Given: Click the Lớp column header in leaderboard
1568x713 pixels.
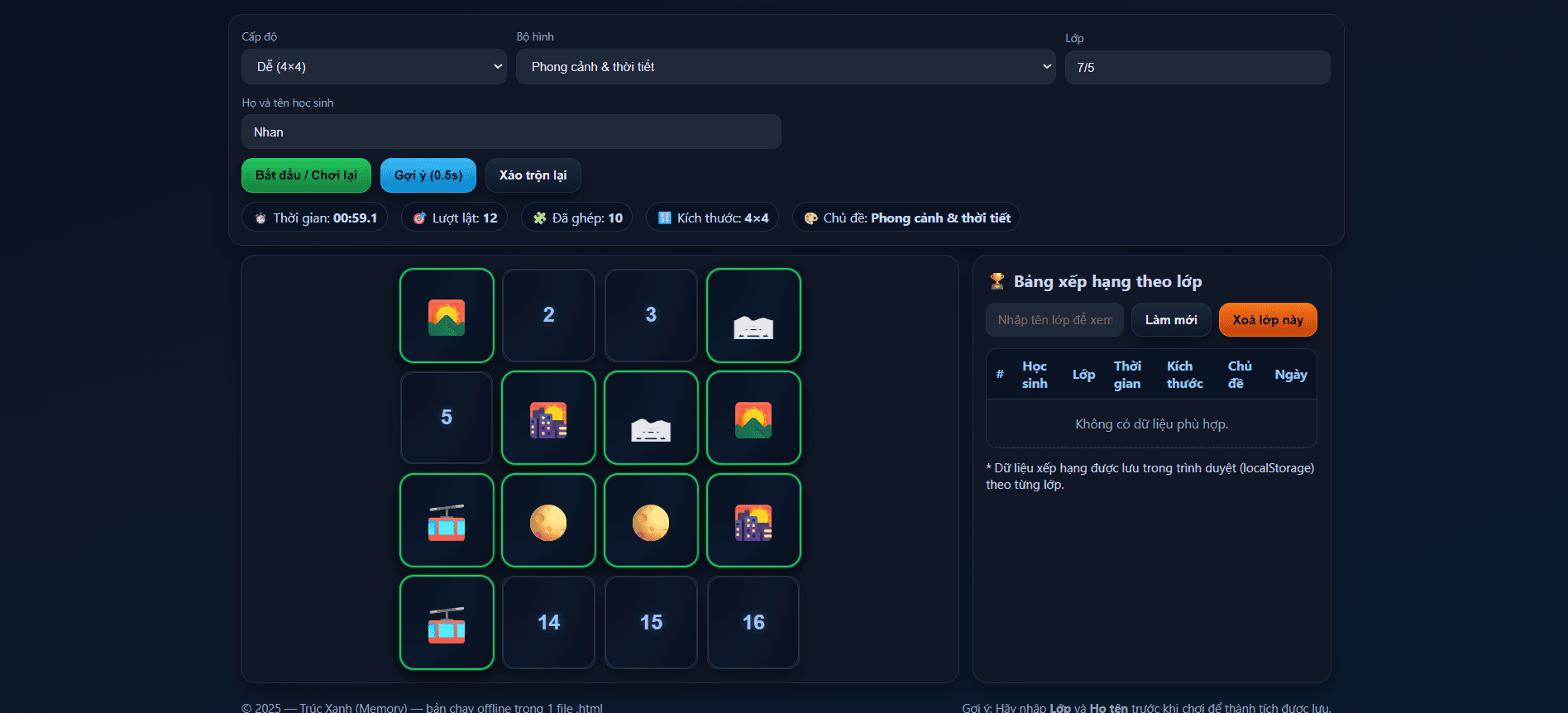Looking at the screenshot, I should pyautogui.click(x=1083, y=375).
